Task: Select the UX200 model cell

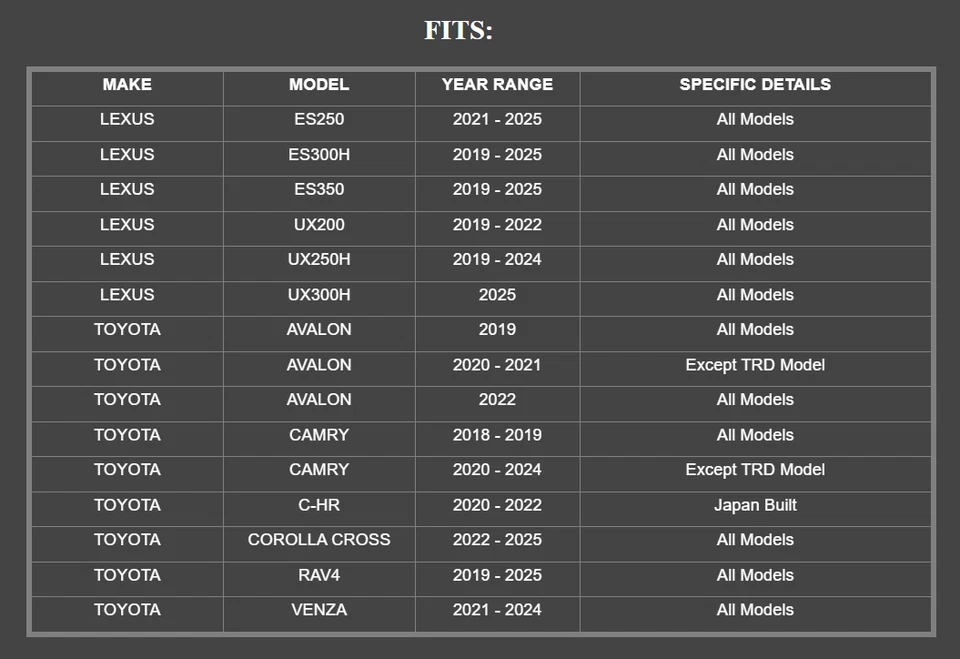Action: pyautogui.click(x=319, y=225)
